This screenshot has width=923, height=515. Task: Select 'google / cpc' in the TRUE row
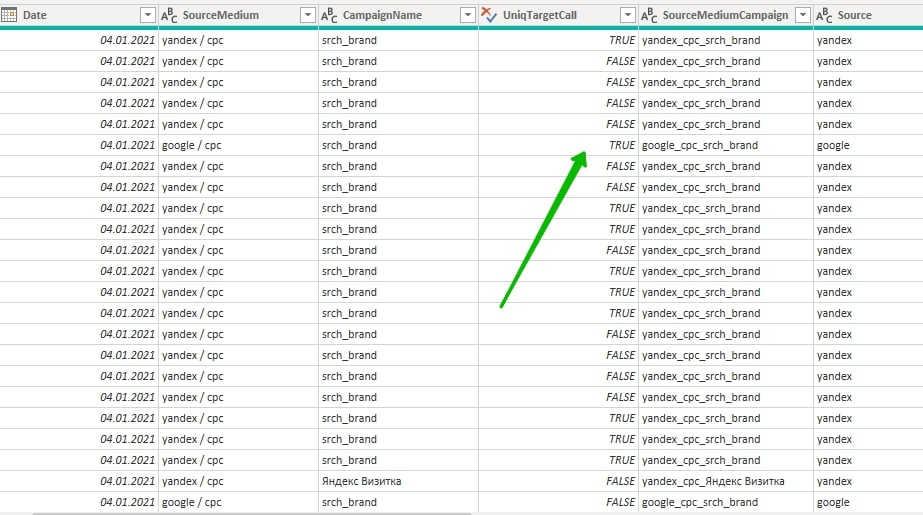(x=238, y=145)
